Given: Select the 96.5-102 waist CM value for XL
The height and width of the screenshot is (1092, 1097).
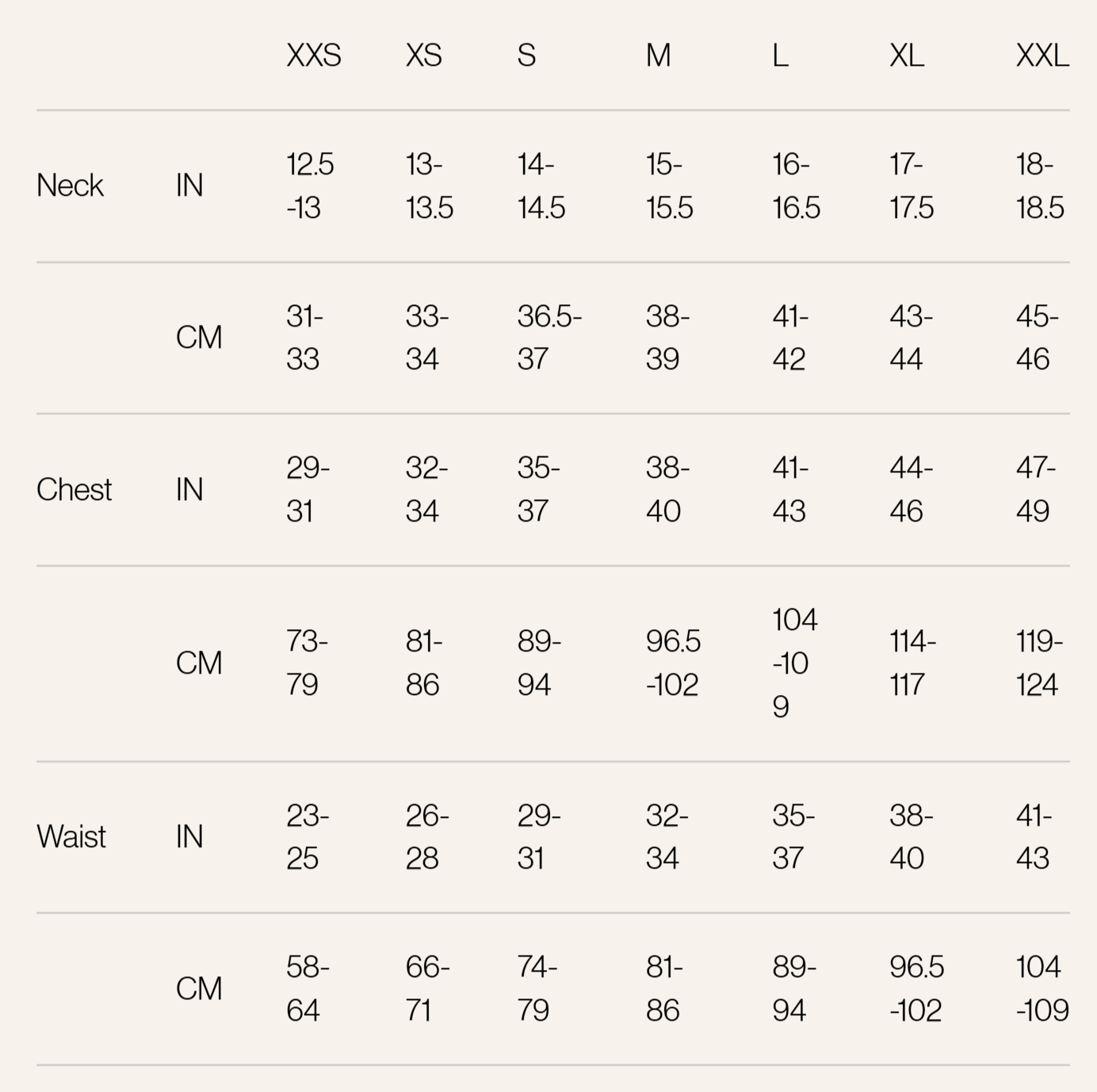Looking at the screenshot, I should [x=916, y=988].
